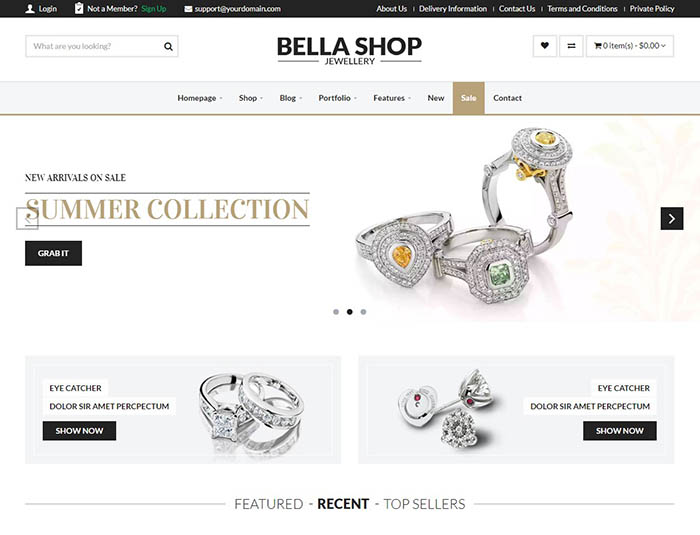Go to previous slide arrow
Viewport: 700px width, 535px height.
pyautogui.click(x=27, y=218)
